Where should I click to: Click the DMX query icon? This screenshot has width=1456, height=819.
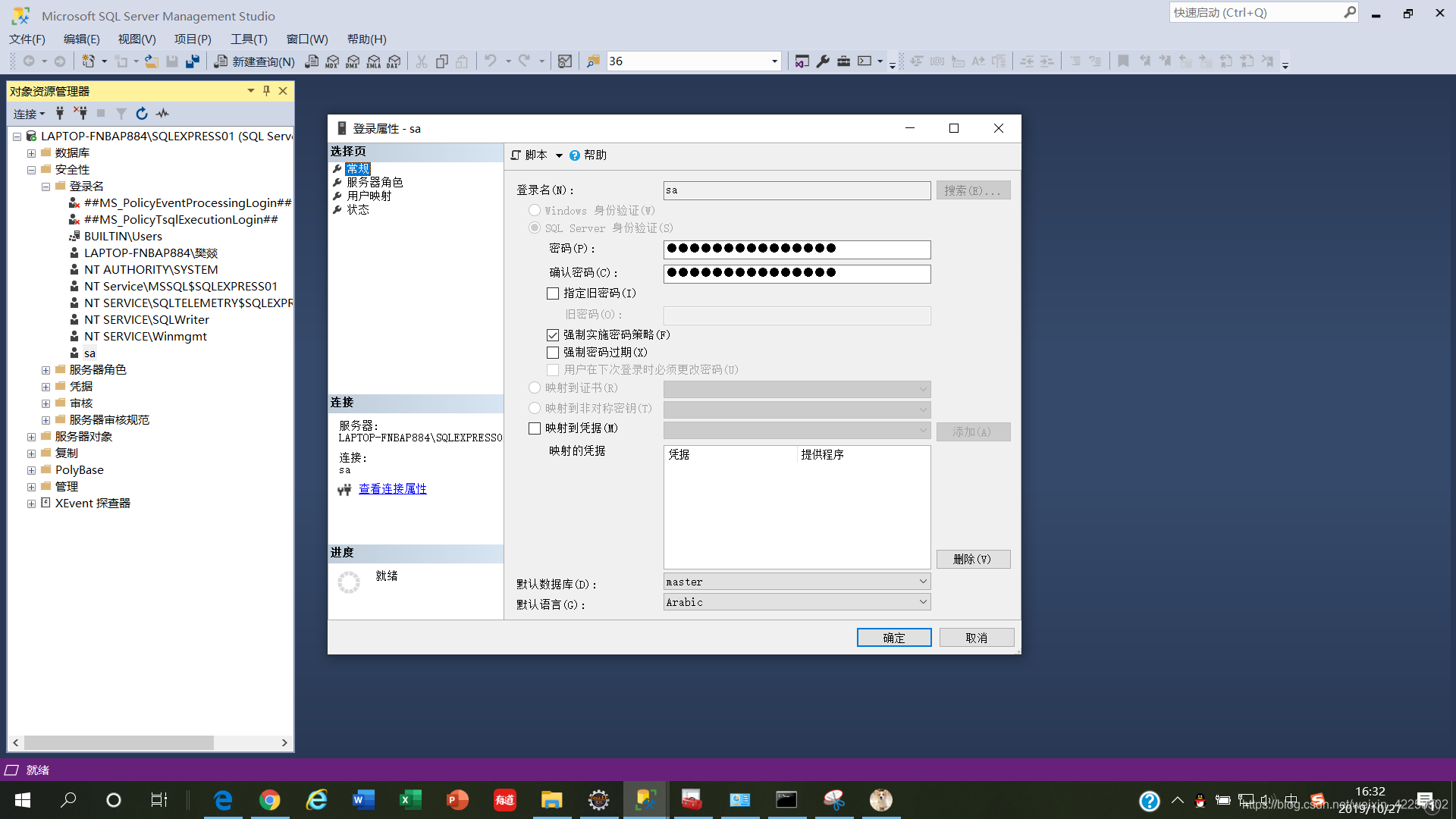(x=353, y=61)
